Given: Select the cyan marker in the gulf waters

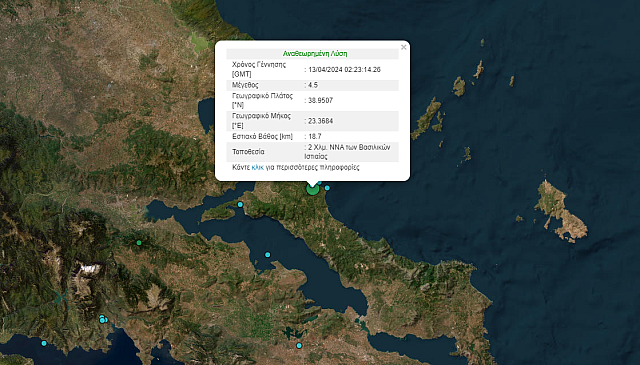Looking at the screenshot, I should coord(267,255).
